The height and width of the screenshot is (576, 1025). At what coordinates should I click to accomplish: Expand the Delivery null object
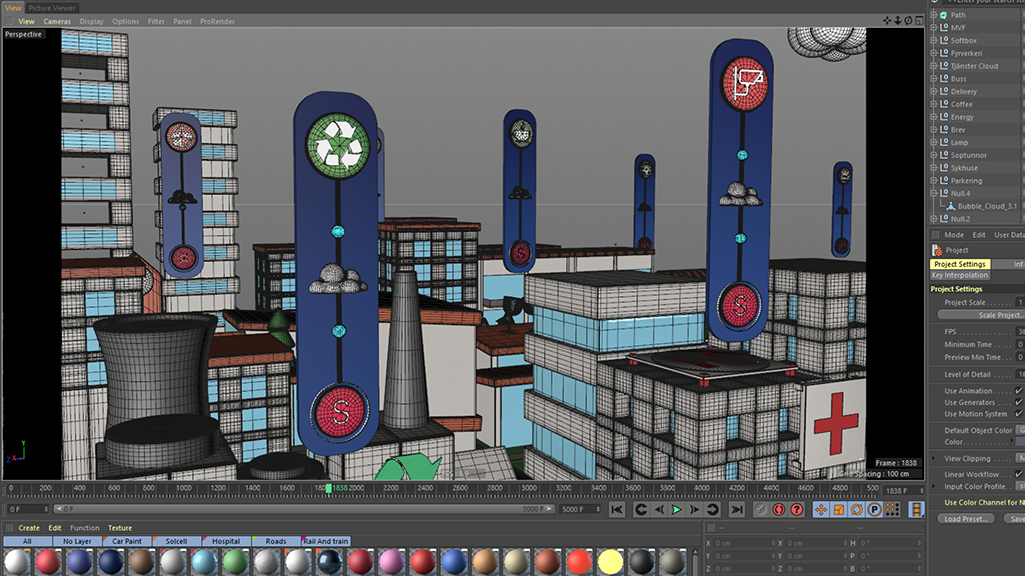click(933, 92)
